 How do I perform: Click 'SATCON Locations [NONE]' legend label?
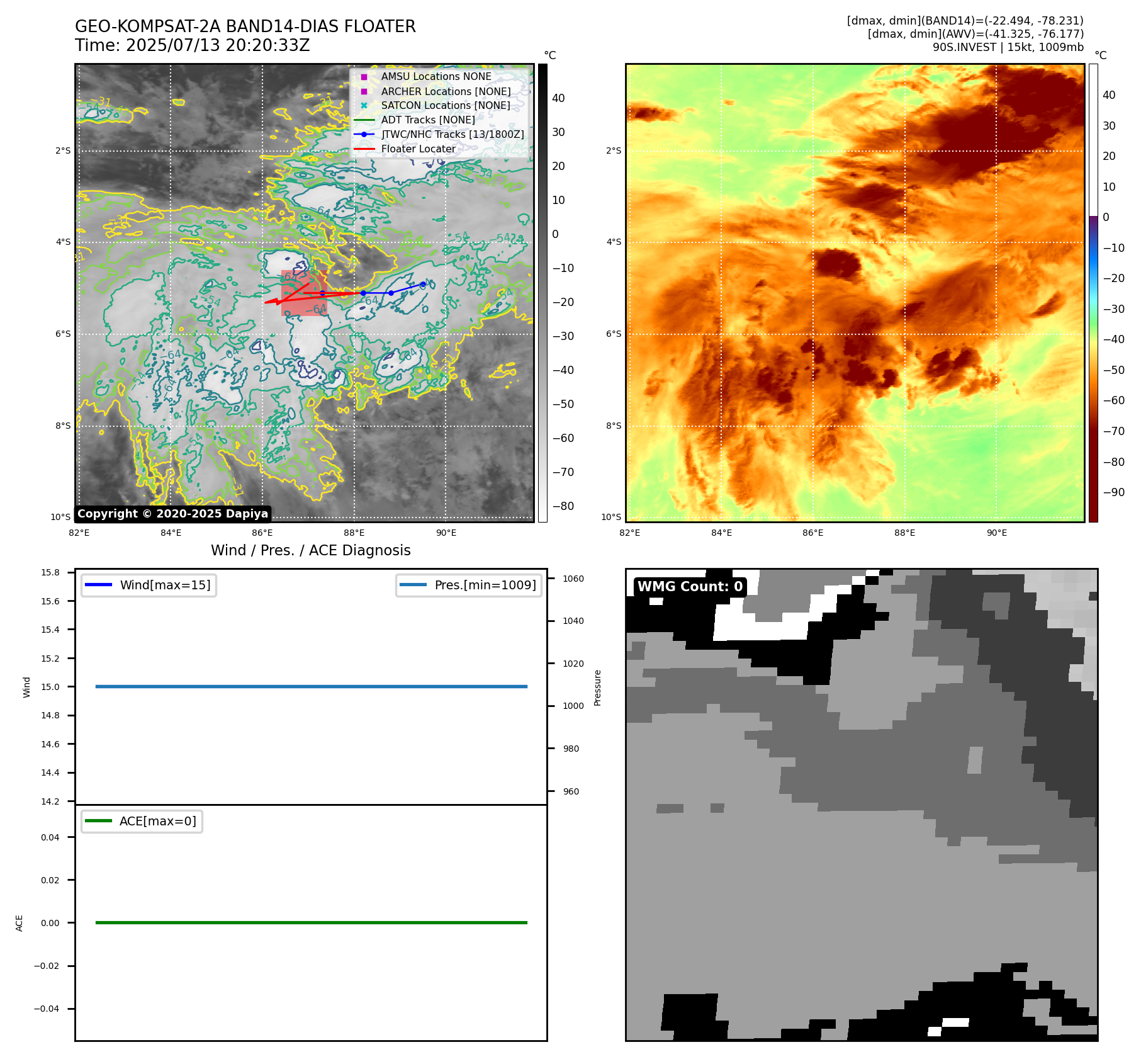(446, 106)
